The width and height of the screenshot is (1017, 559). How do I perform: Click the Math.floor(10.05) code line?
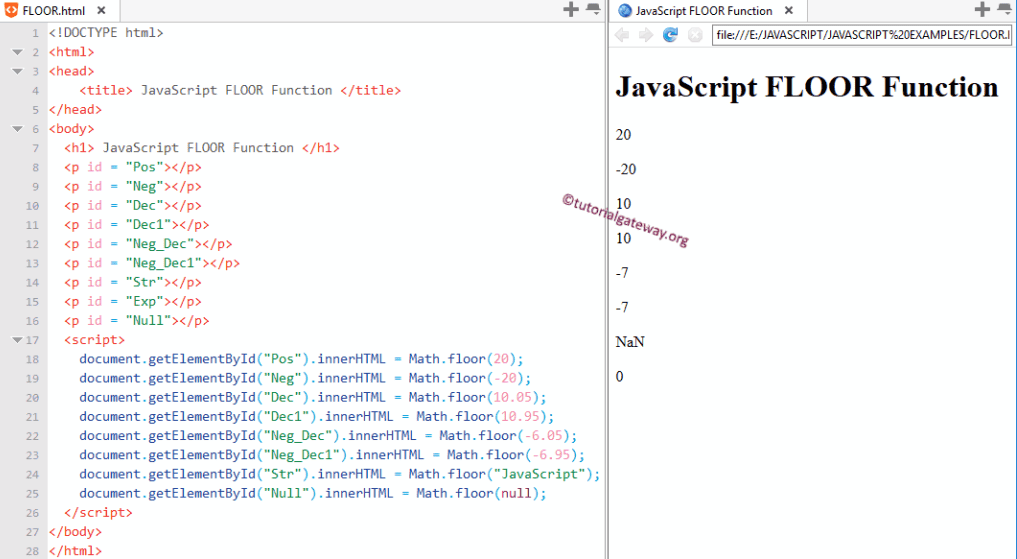coord(313,398)
